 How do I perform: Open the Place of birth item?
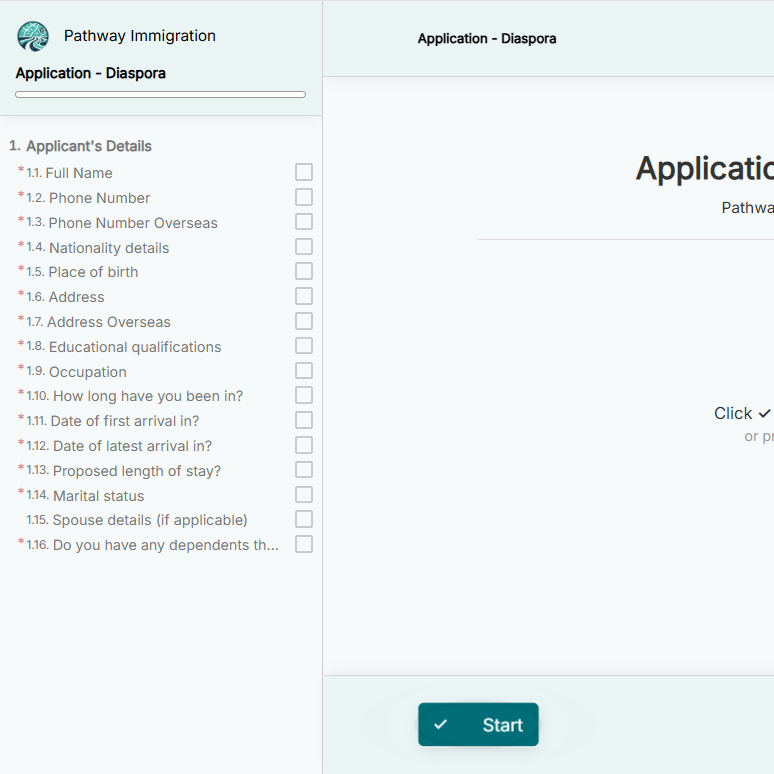point(93,272)
